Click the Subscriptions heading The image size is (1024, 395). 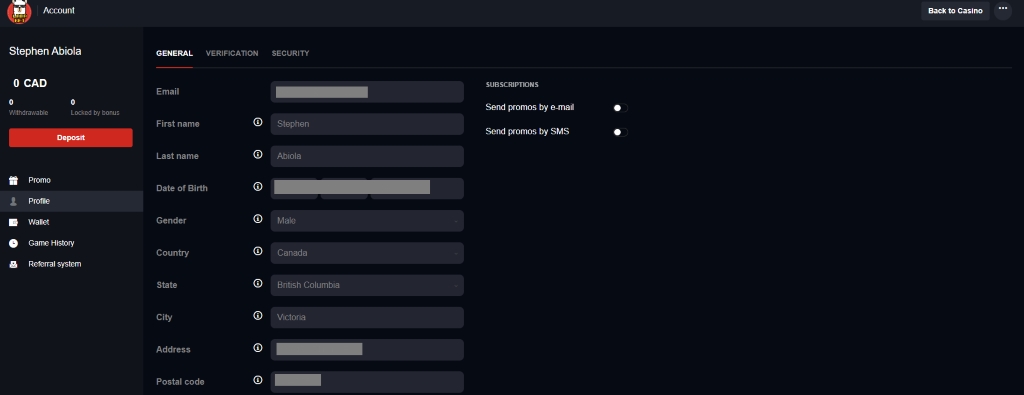pos(512,85)
